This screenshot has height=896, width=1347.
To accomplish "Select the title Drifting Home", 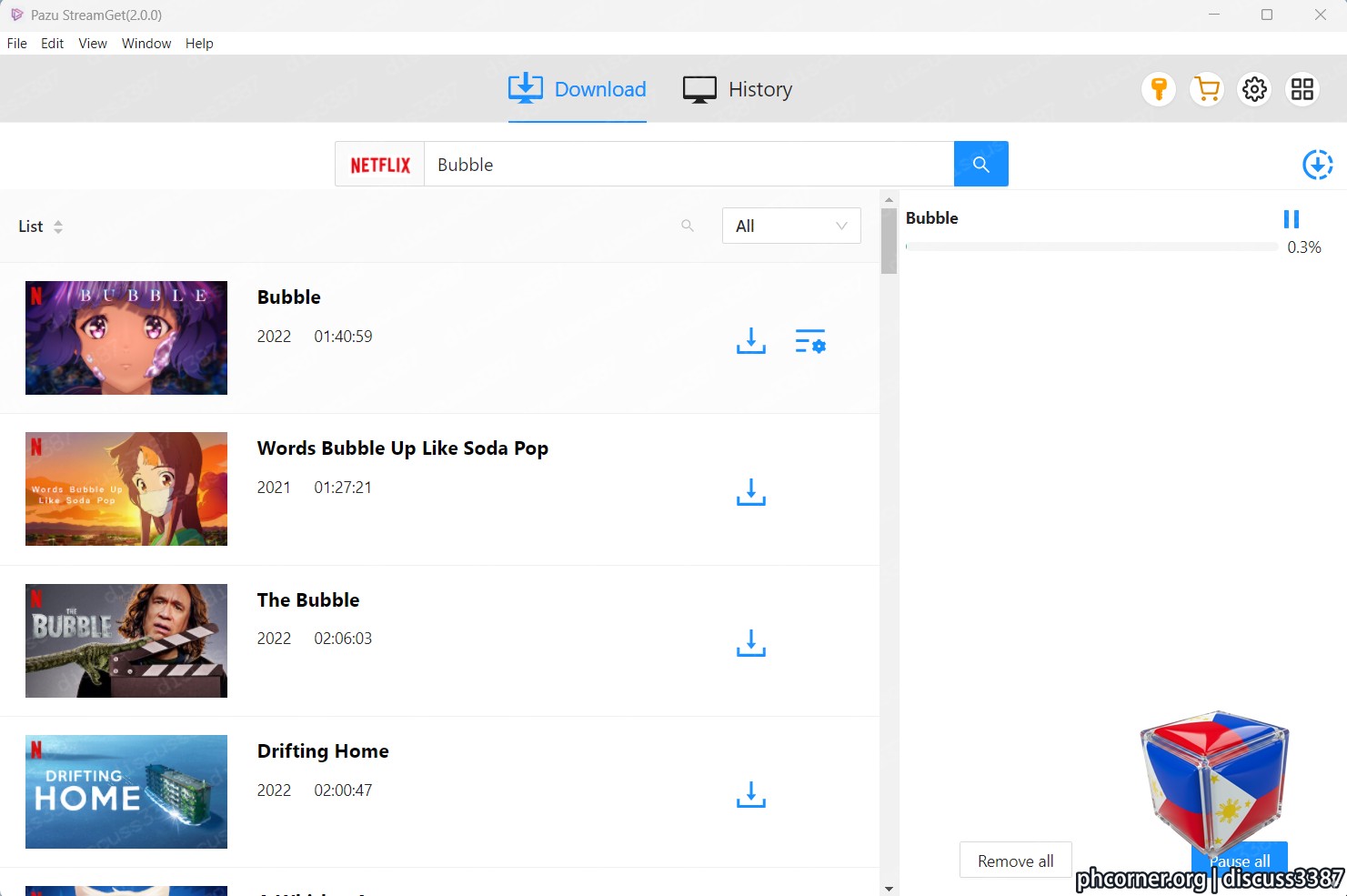I will coord(323,751).
